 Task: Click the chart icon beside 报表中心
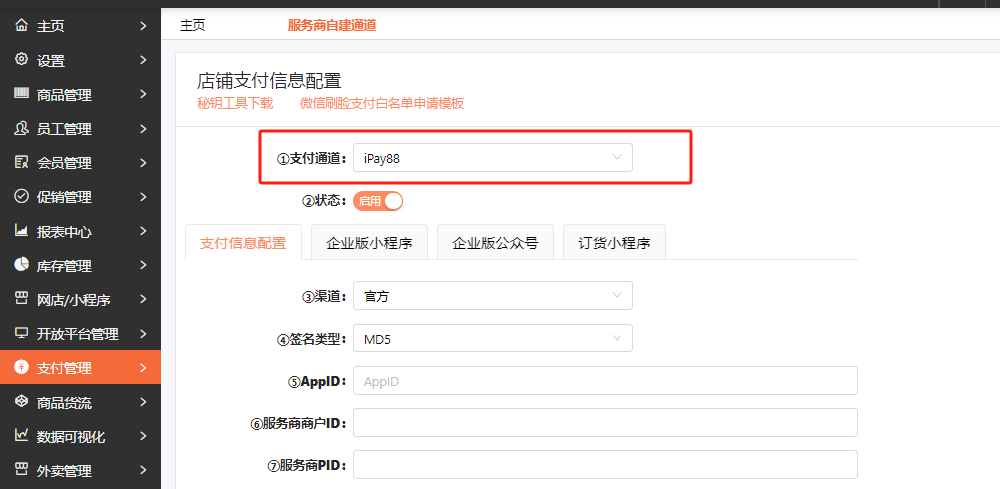(x=22, y=230)
